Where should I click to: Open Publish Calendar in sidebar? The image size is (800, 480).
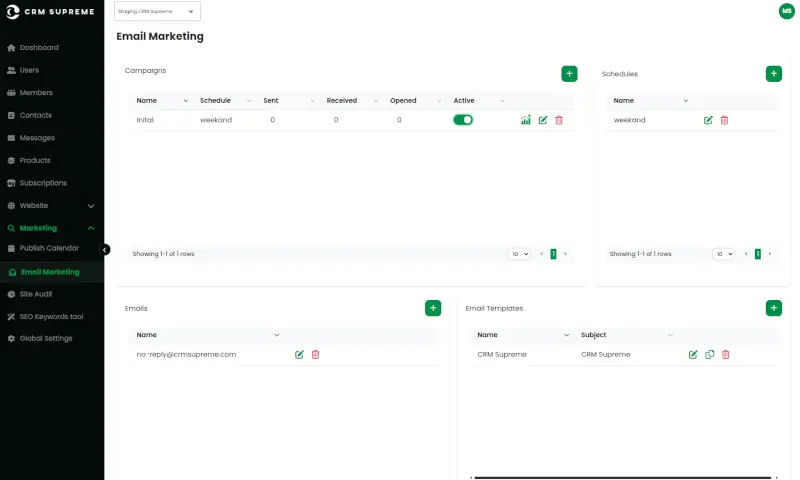(x=43, y=248)
